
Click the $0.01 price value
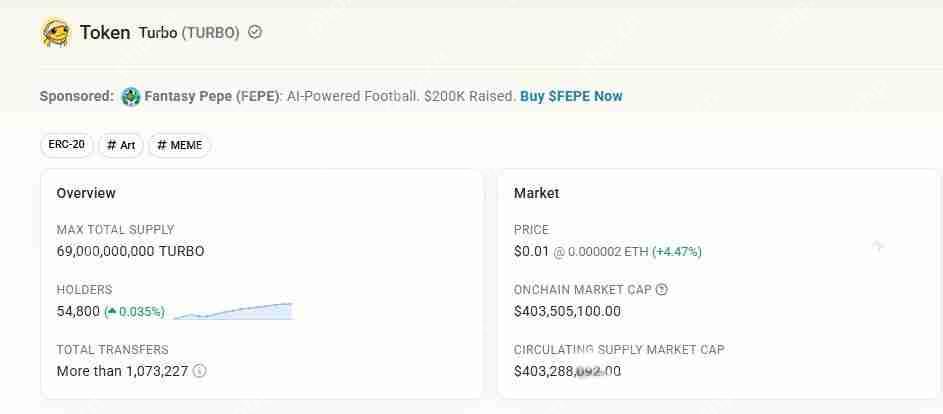click(530, 251)
